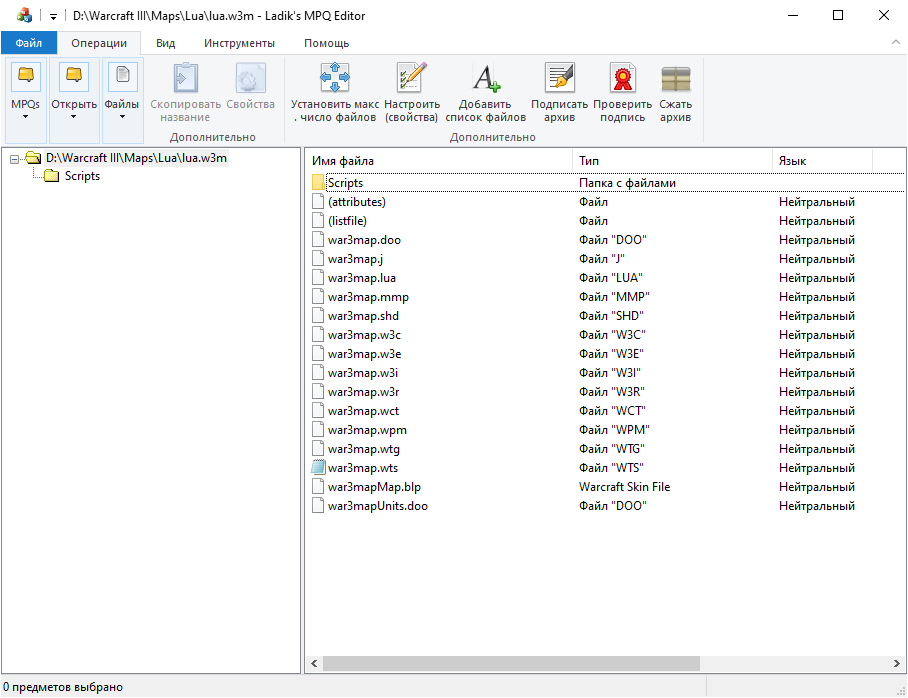908x698 pixels.
Task: Click Добавить список файлов icon
Action: click(485, 78)
